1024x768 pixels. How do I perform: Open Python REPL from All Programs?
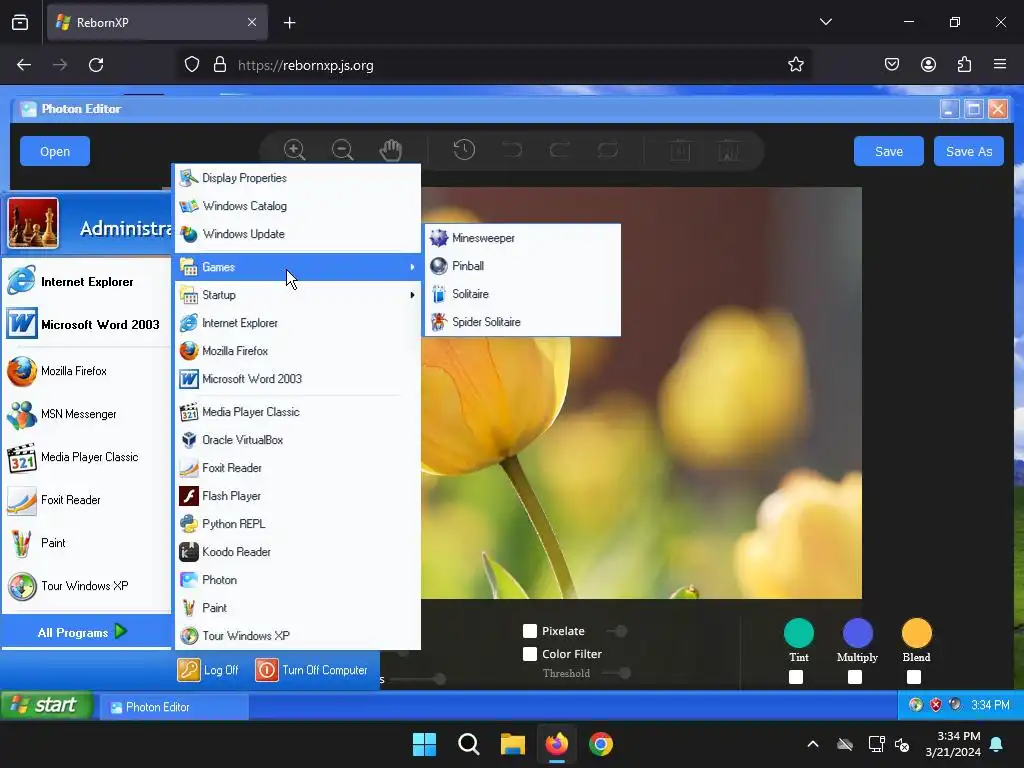click(x=297, y=524)
